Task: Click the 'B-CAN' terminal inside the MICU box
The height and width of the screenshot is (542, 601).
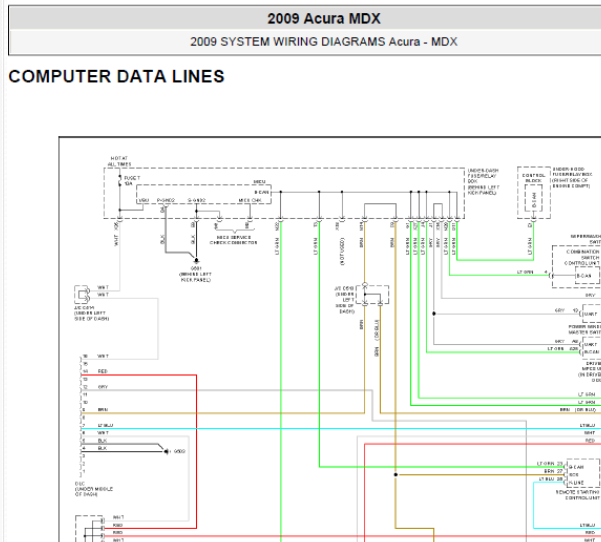Action: click(x=262, y=192)
